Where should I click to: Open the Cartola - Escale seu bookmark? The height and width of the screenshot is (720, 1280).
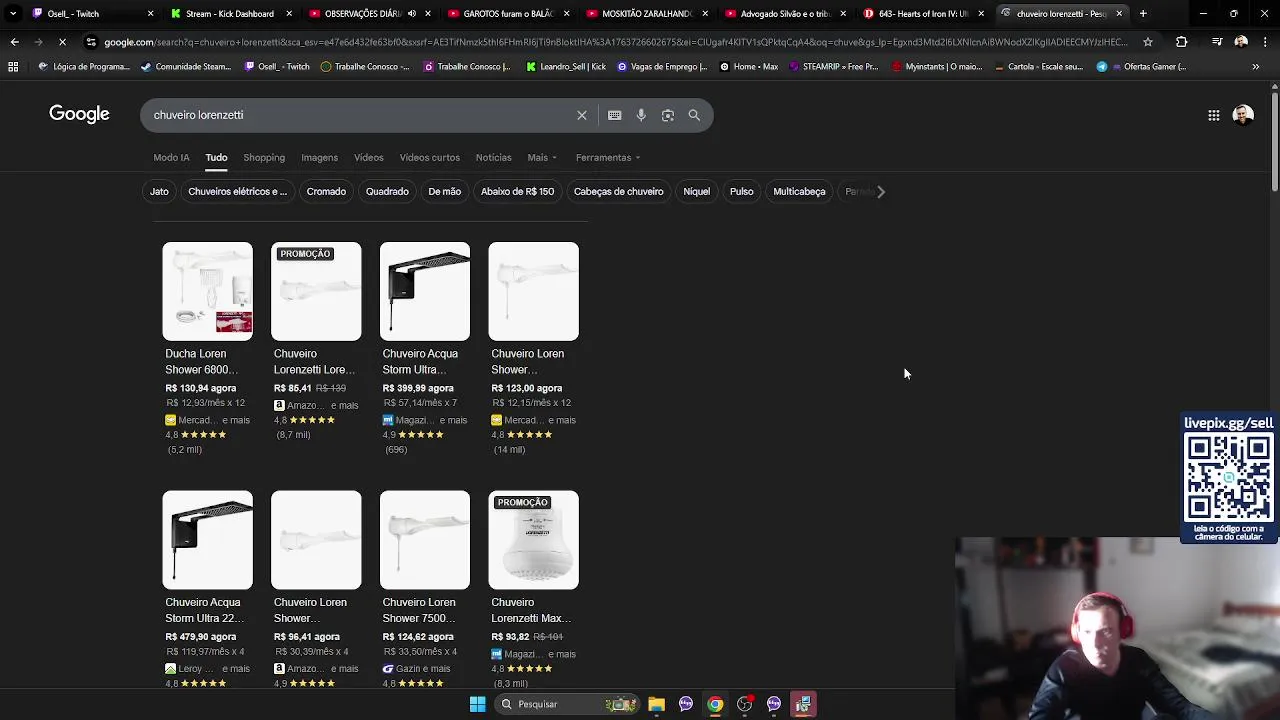tap(1039, 67)
